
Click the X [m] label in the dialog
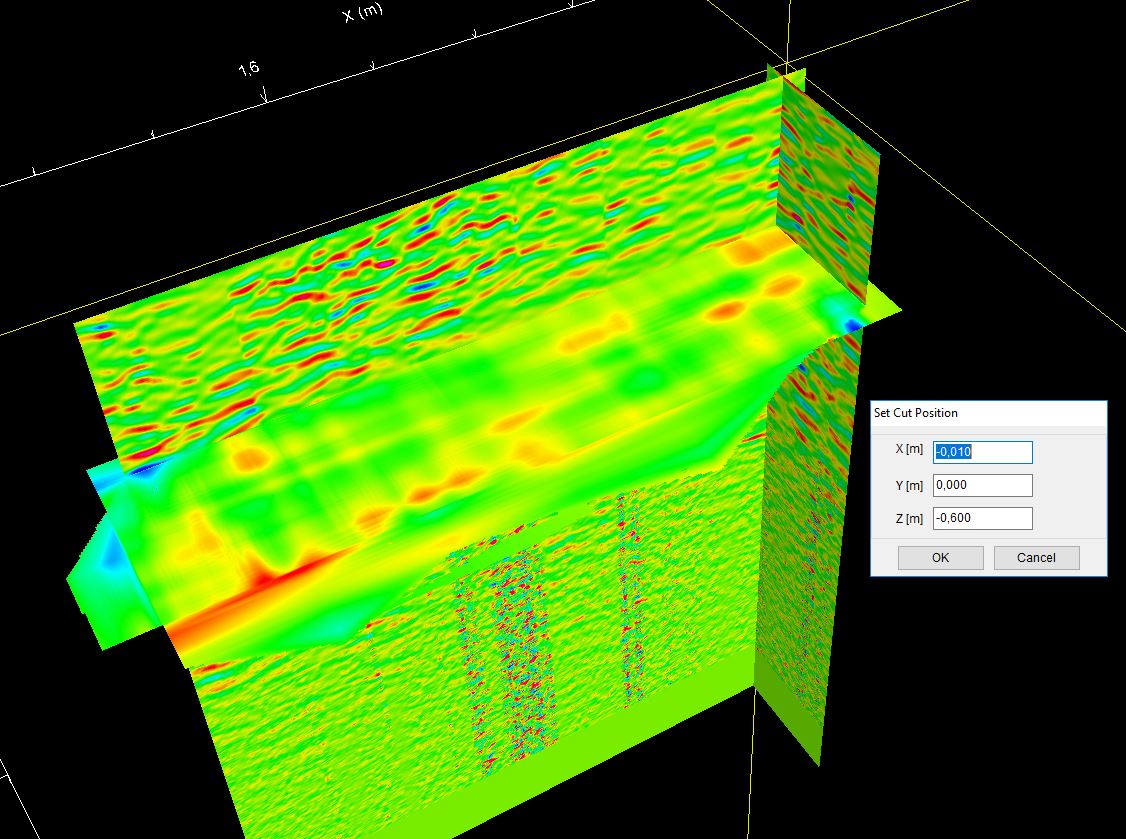[909, 450]
